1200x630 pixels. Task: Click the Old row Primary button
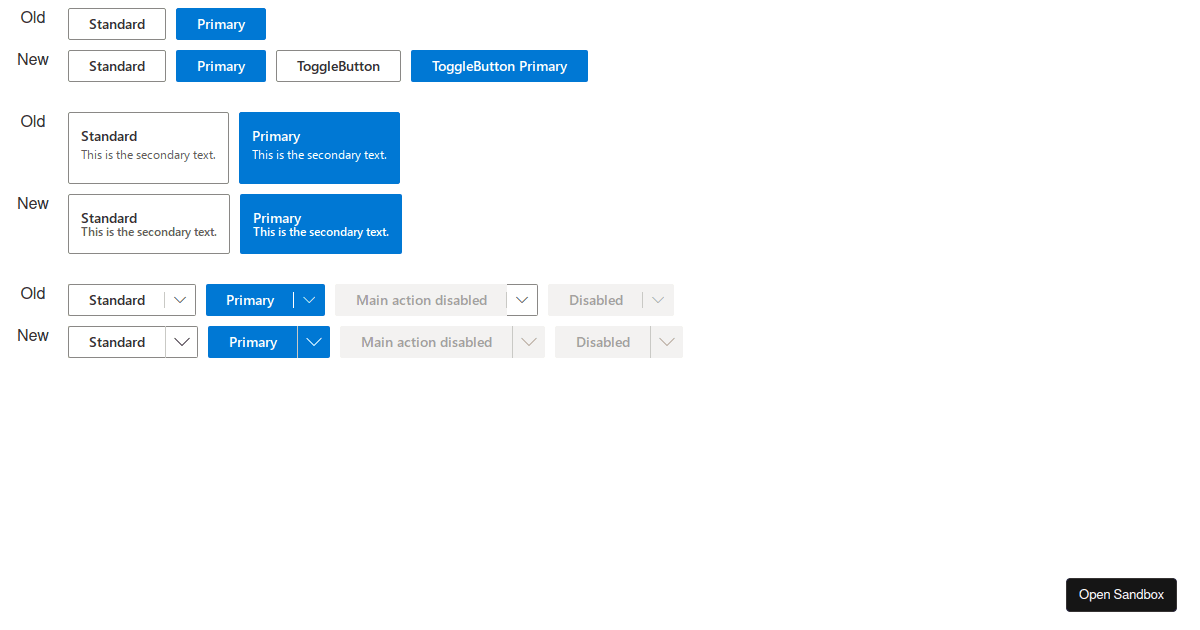221,24
